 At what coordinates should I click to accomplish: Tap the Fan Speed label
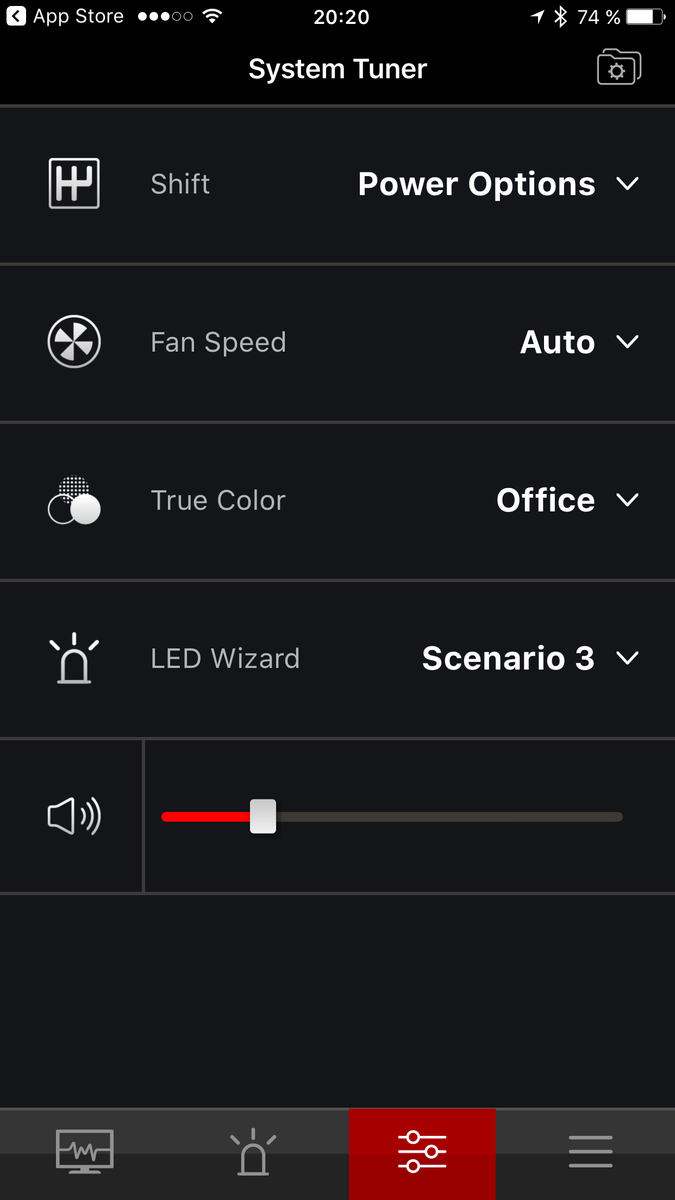tap(218, 342)
